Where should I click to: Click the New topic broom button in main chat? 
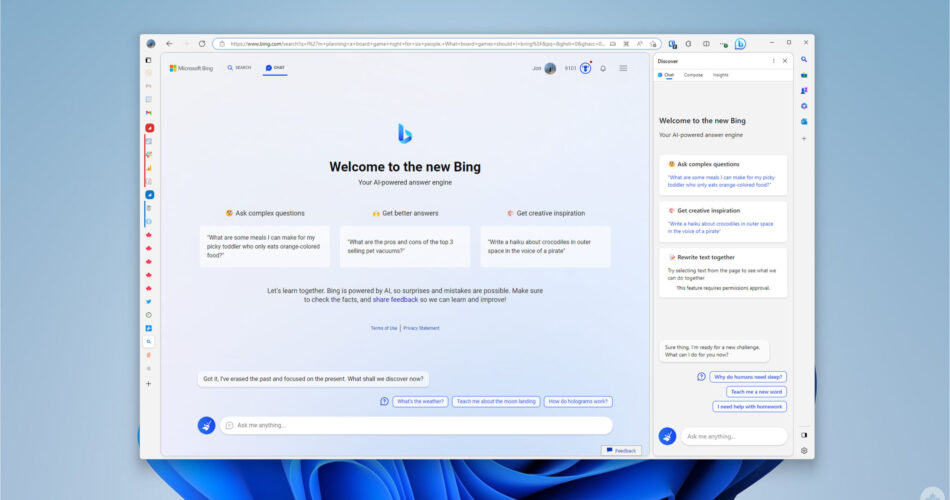click(206, 425)
